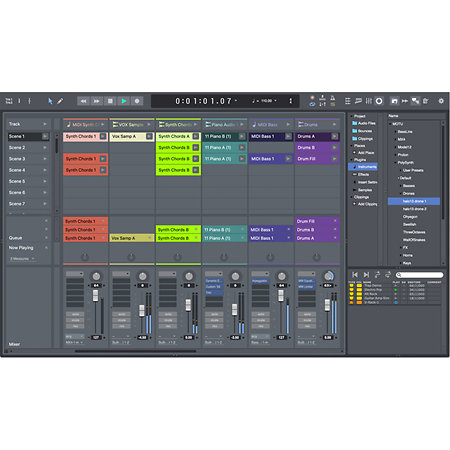This screenshot has width=450, height=450.
Task: Click the metronome icon near tempo
Action: click(332, 98)
